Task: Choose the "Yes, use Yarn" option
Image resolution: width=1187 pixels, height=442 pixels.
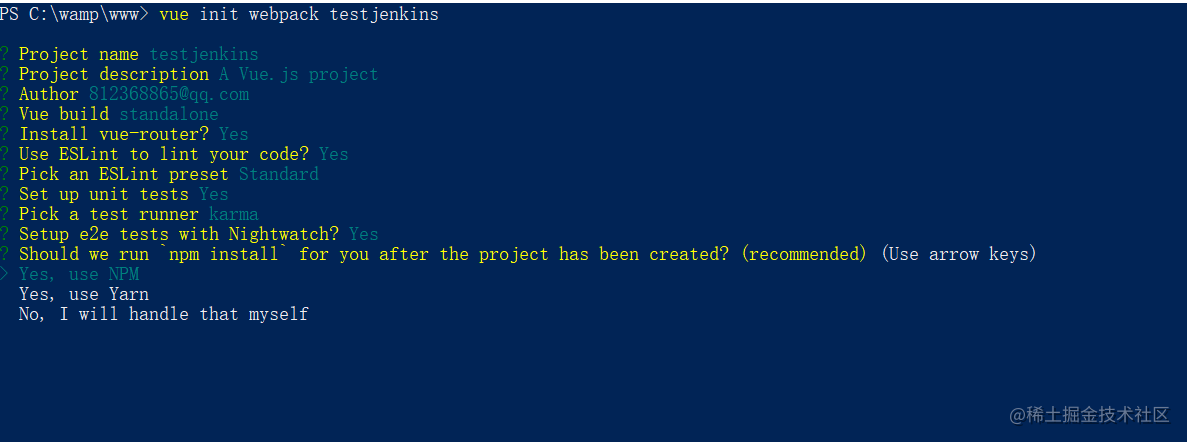Action: pyautogui.click(x=83, y=294)
